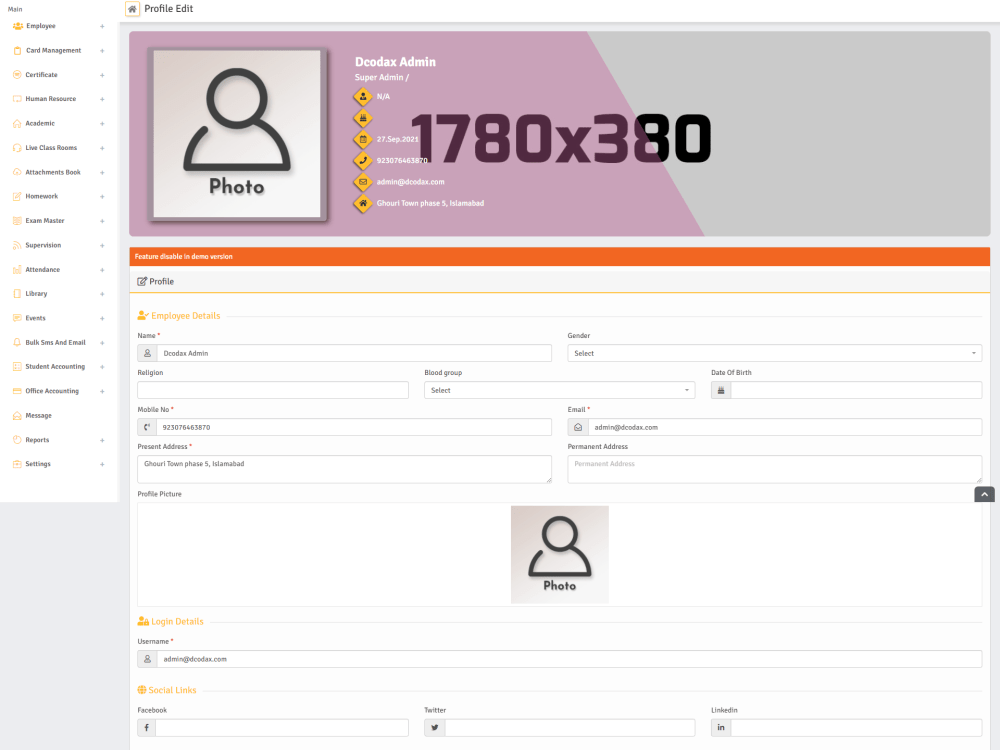This screenshot has height=750, width=1000.
Task: Click the Library book icon
Action: click(x=17, y=294)
